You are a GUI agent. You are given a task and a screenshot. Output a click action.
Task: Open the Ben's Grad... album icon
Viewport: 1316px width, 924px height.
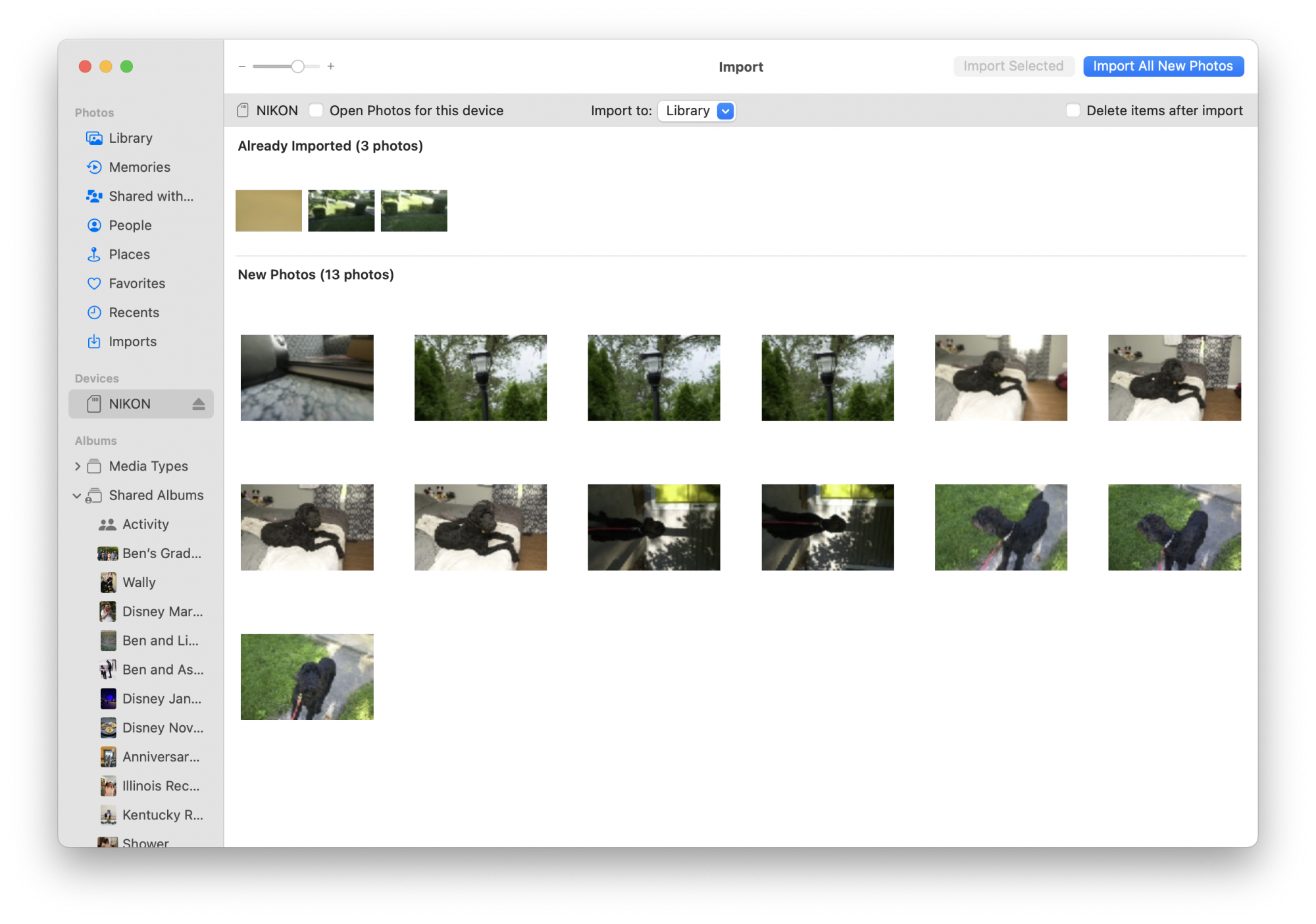pos(108,553)
